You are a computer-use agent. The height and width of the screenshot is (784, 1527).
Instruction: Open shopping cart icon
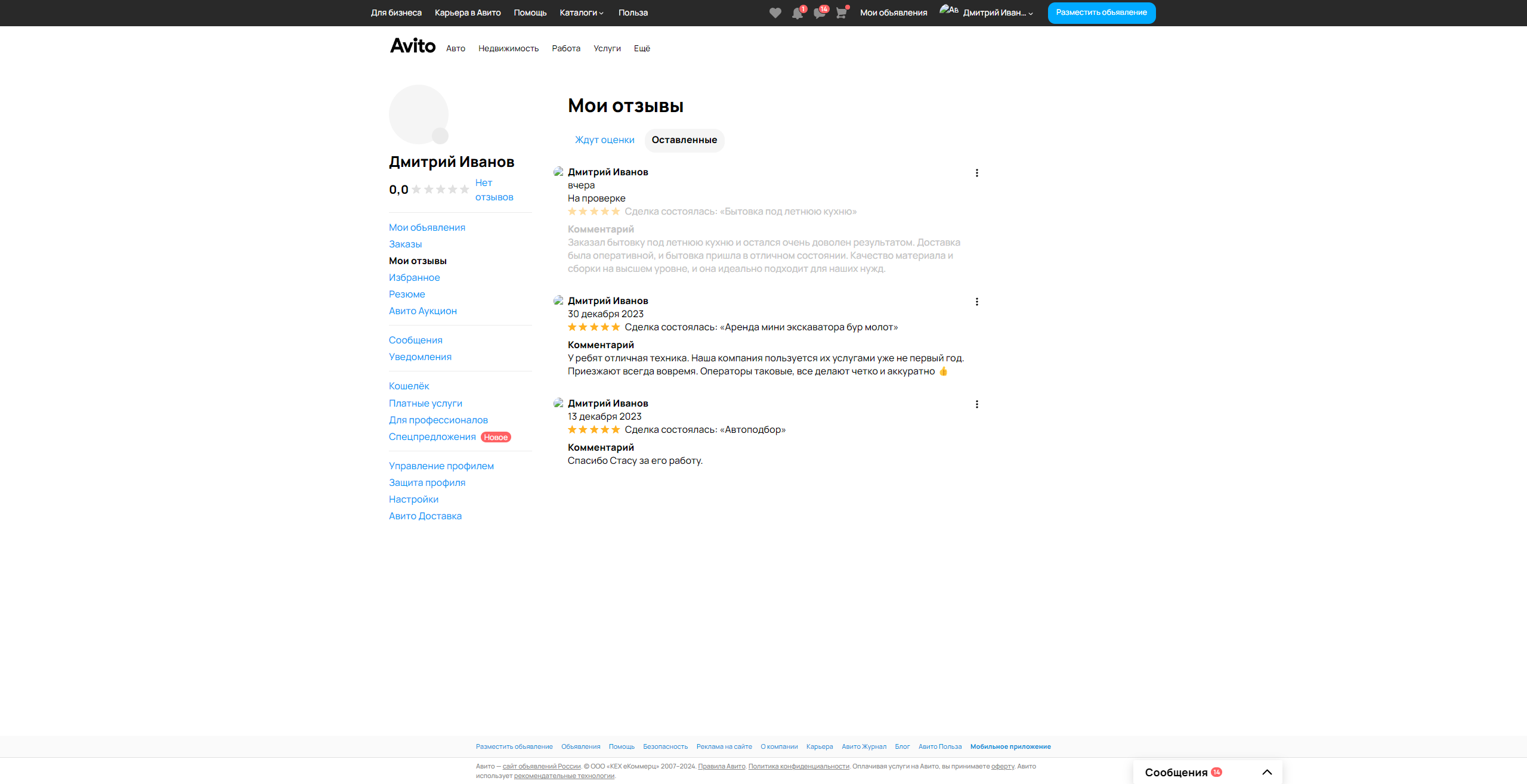(841, 13)
